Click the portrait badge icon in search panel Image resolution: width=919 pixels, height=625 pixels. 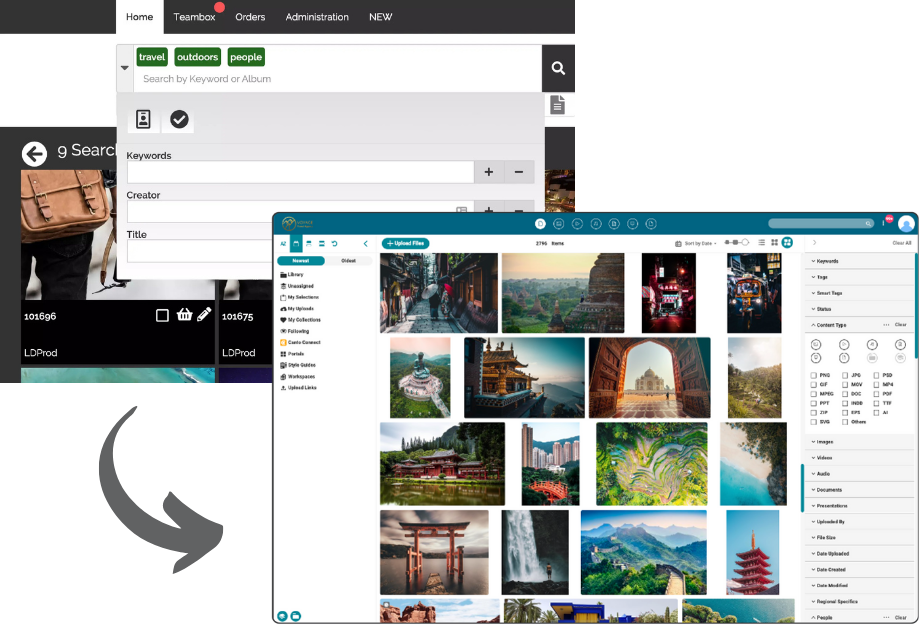tap(143, 119)
